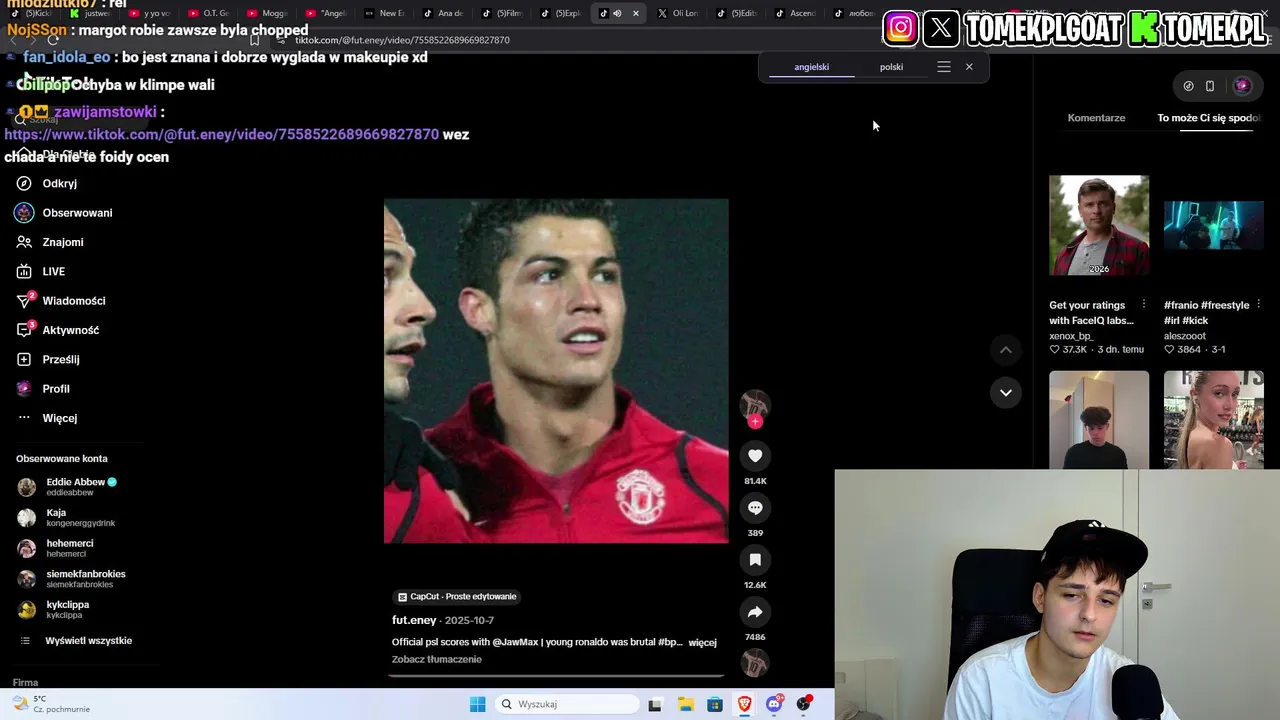Open translate popup hamburger menu
The height and width of the screenshot is (720, 1280).
click(944, 67)
